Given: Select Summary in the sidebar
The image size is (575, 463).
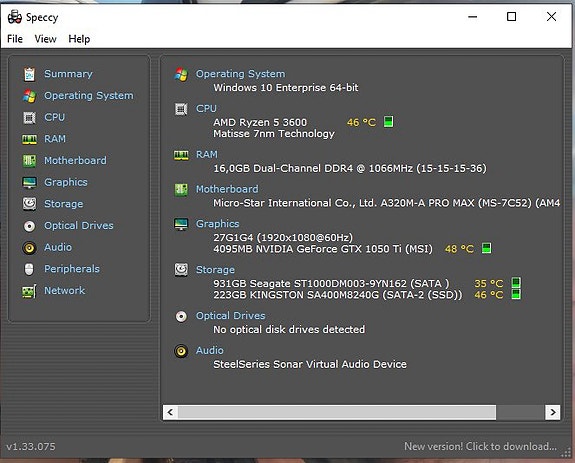Looking at the screenshot, I should (68, 74).
